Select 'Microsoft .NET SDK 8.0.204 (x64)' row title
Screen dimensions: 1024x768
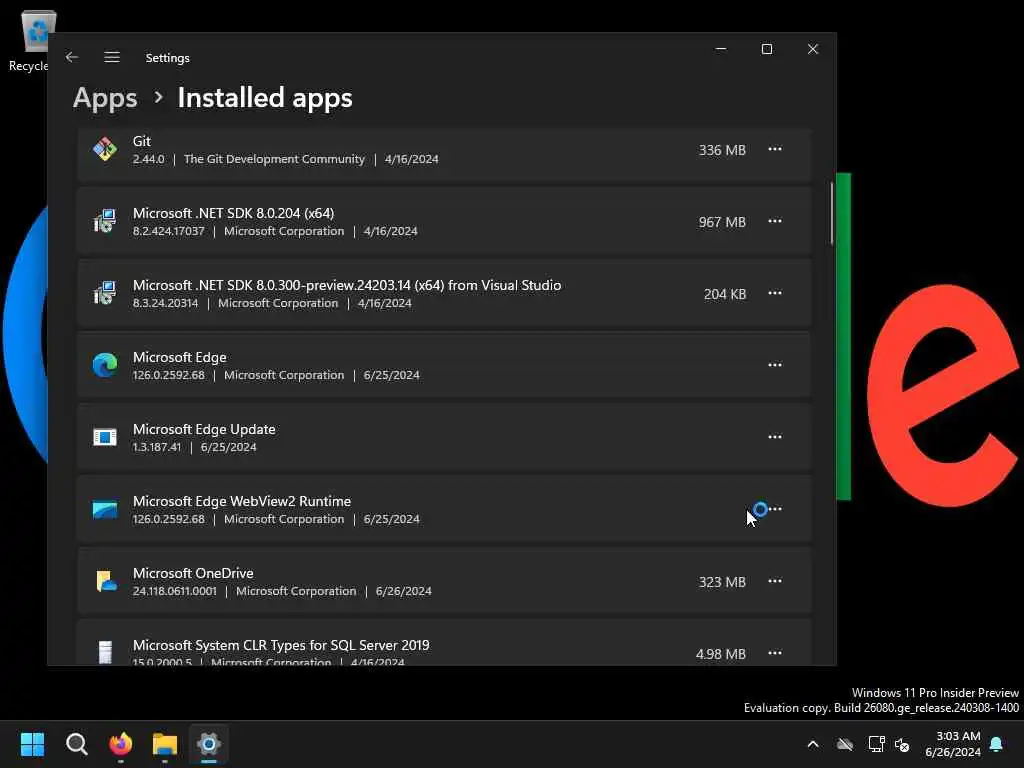[x=233, y=213]
